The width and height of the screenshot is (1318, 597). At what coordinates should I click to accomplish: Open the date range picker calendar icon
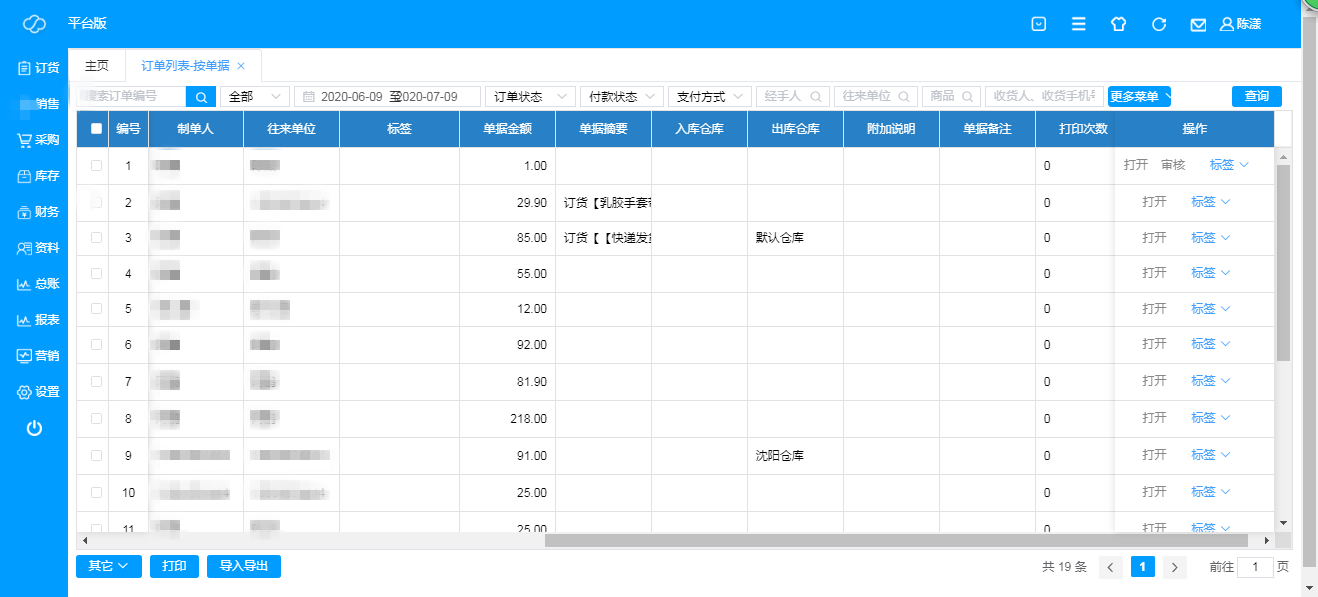[x=309, y=97]
